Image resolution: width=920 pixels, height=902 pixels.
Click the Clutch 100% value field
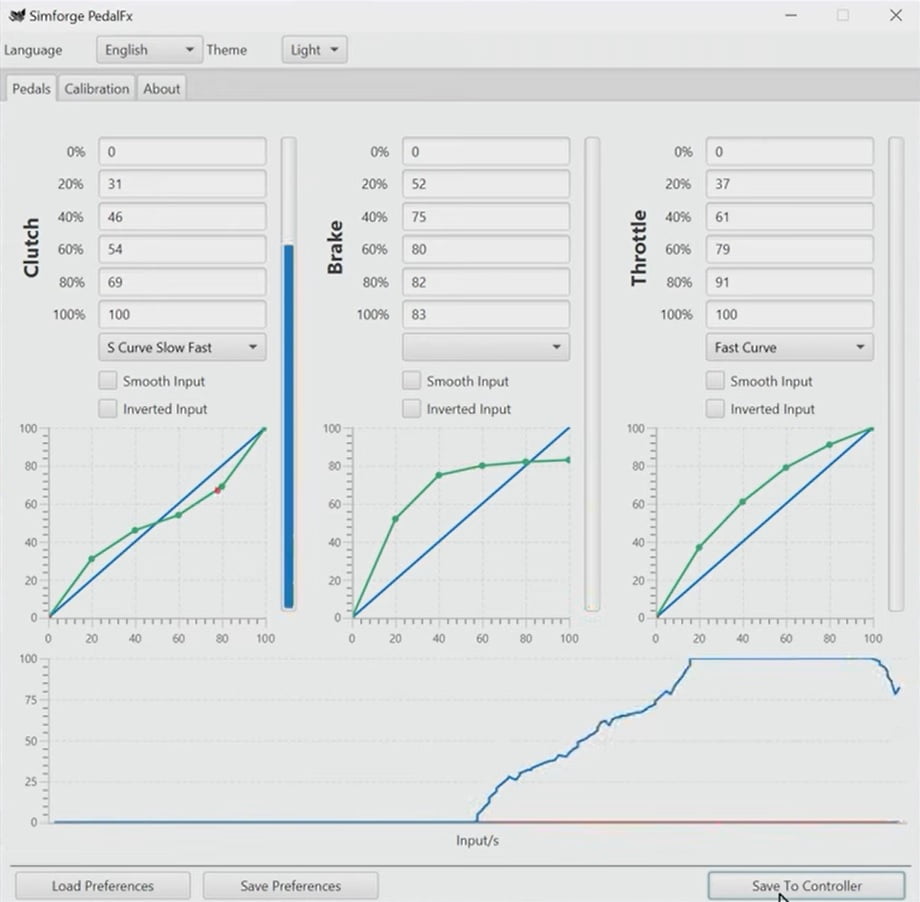182,314
